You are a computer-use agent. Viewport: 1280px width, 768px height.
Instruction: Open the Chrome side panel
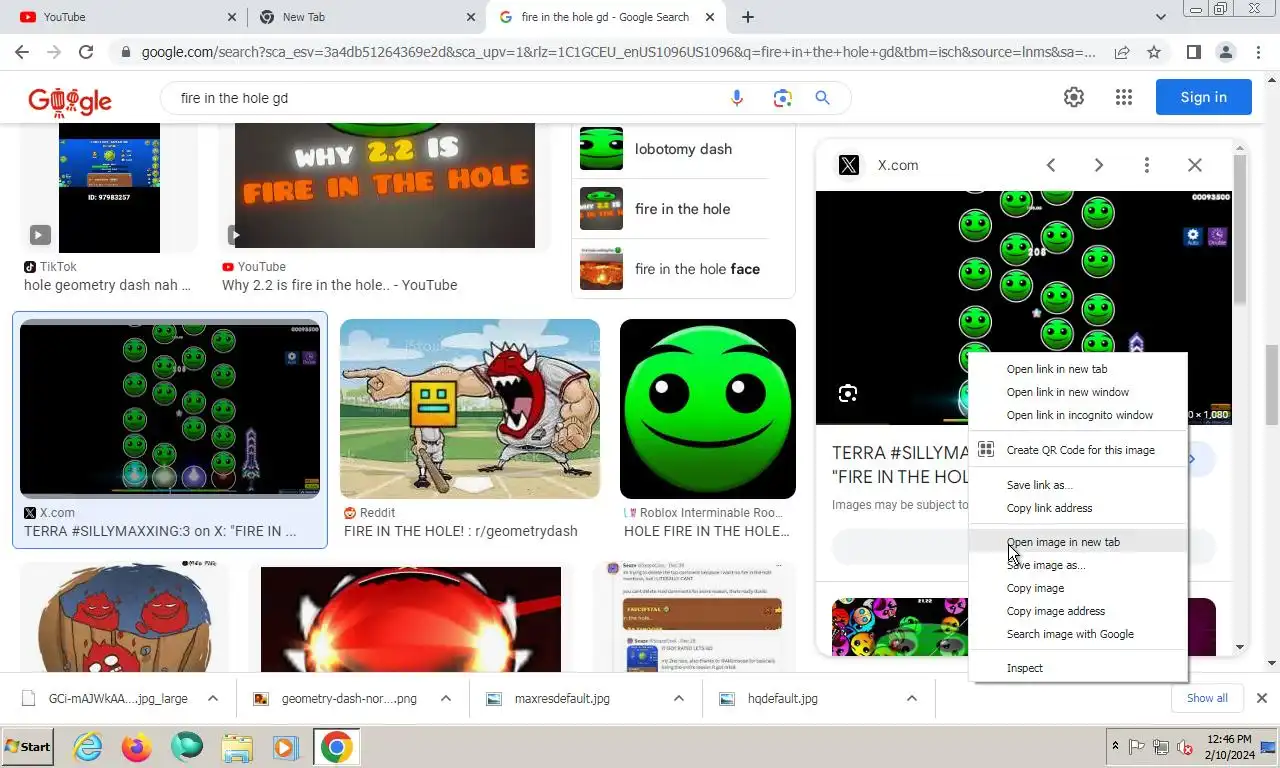pos(1193,52)
